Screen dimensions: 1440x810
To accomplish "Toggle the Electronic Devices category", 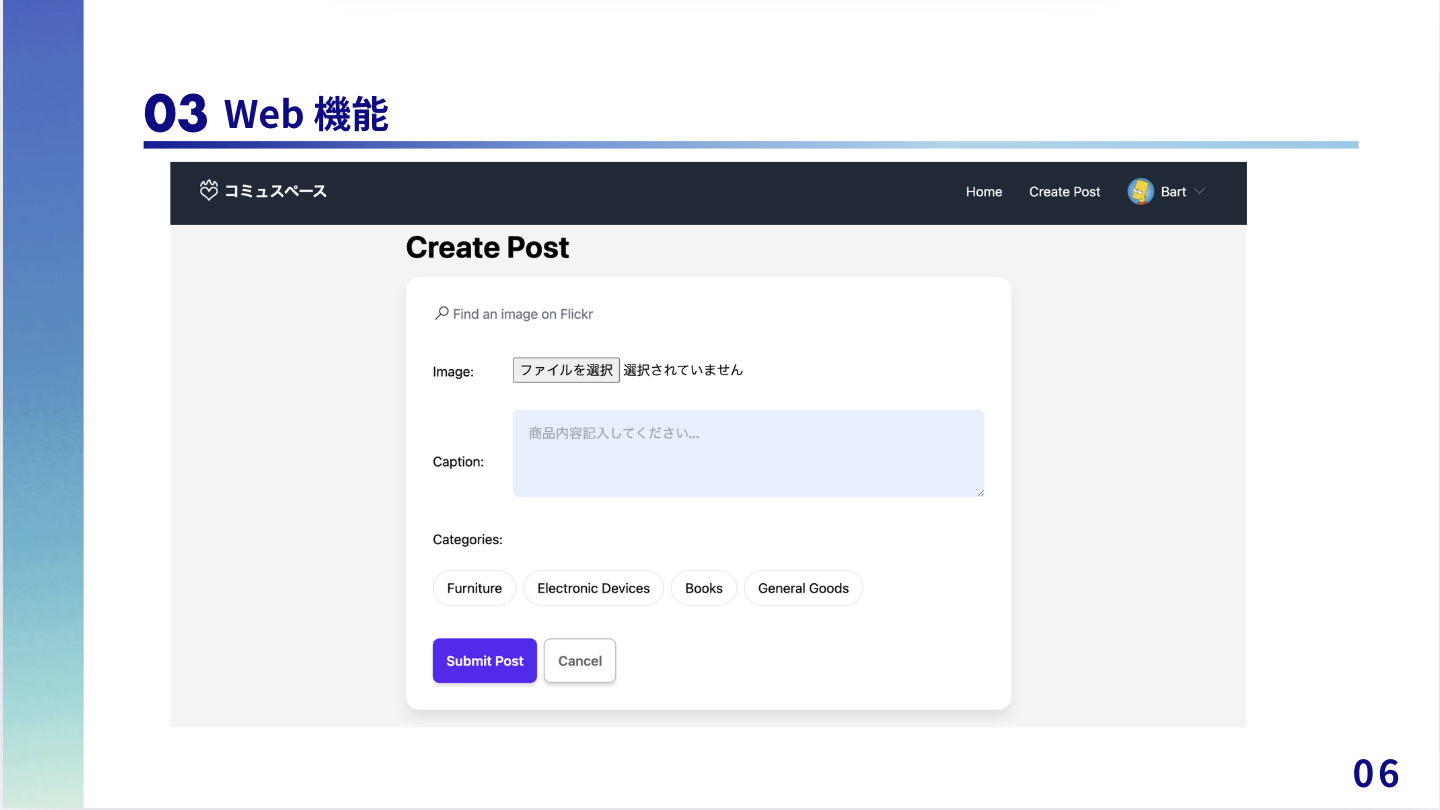I will coord(593,588).
